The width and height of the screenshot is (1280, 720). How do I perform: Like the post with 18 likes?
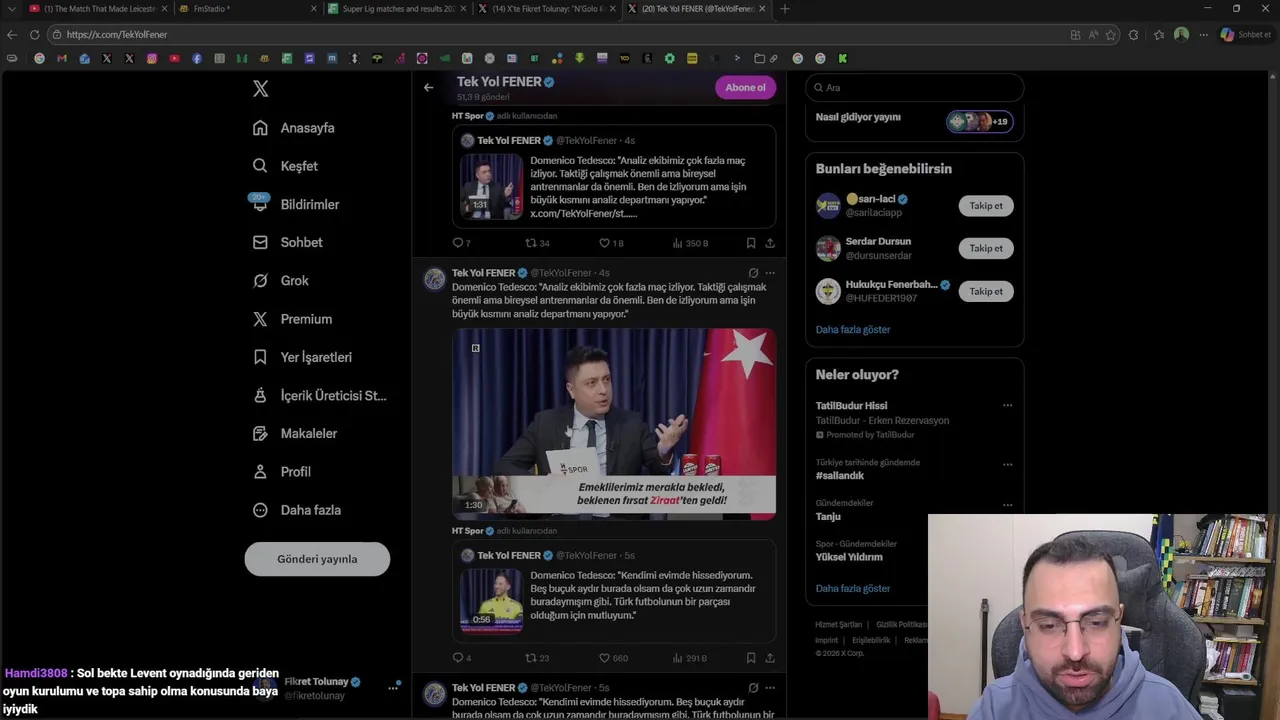click(611, 243)
